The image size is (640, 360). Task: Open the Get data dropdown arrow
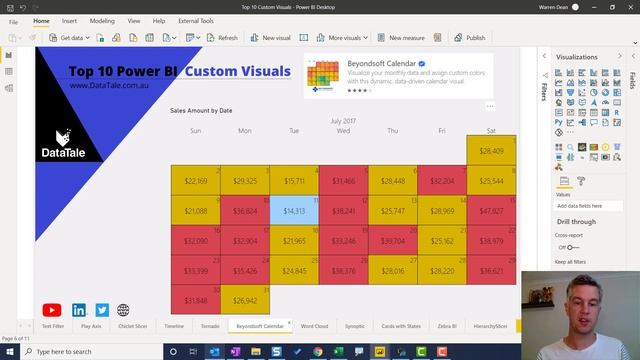point(87,38)
